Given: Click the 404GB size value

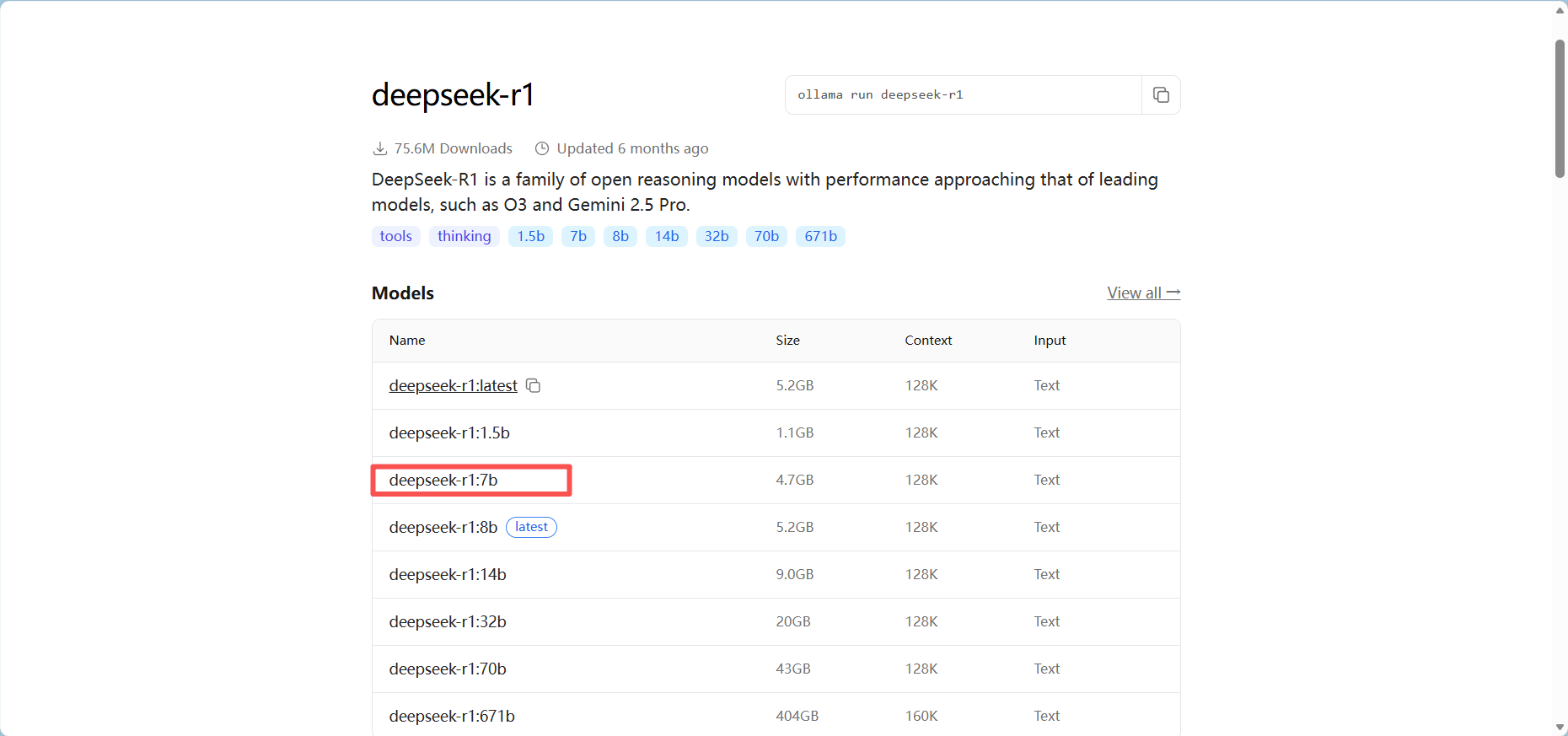Looking at the screenshot, I should (x=797, y=716).
